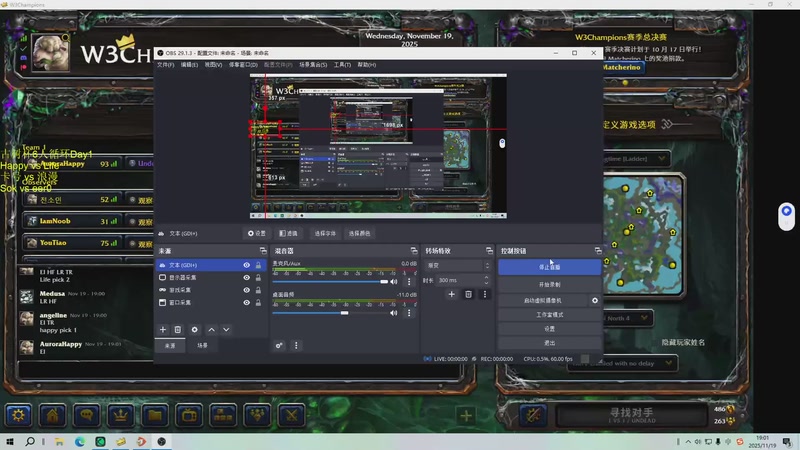This screenshot has height=450, width=800.
Task: Open virtual camera settings gear icon
Action: pos(595,301)
